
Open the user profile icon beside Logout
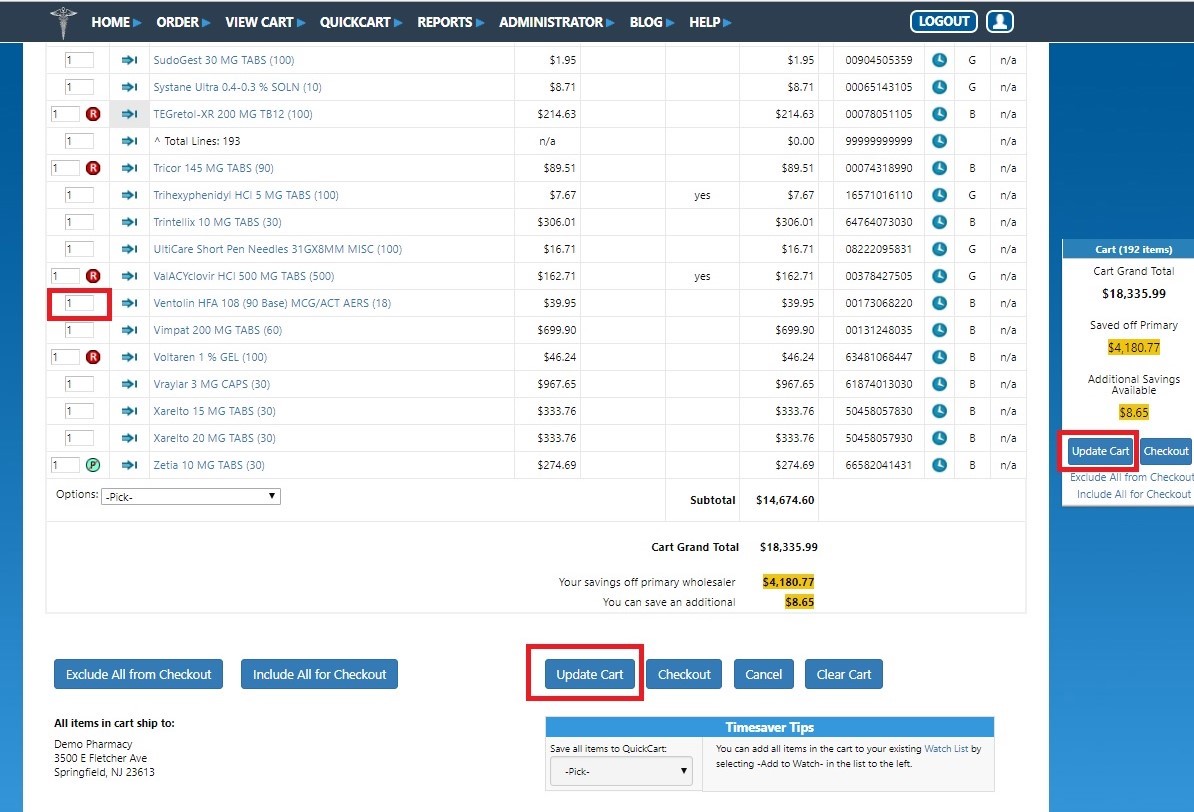[x=999, y=21]
